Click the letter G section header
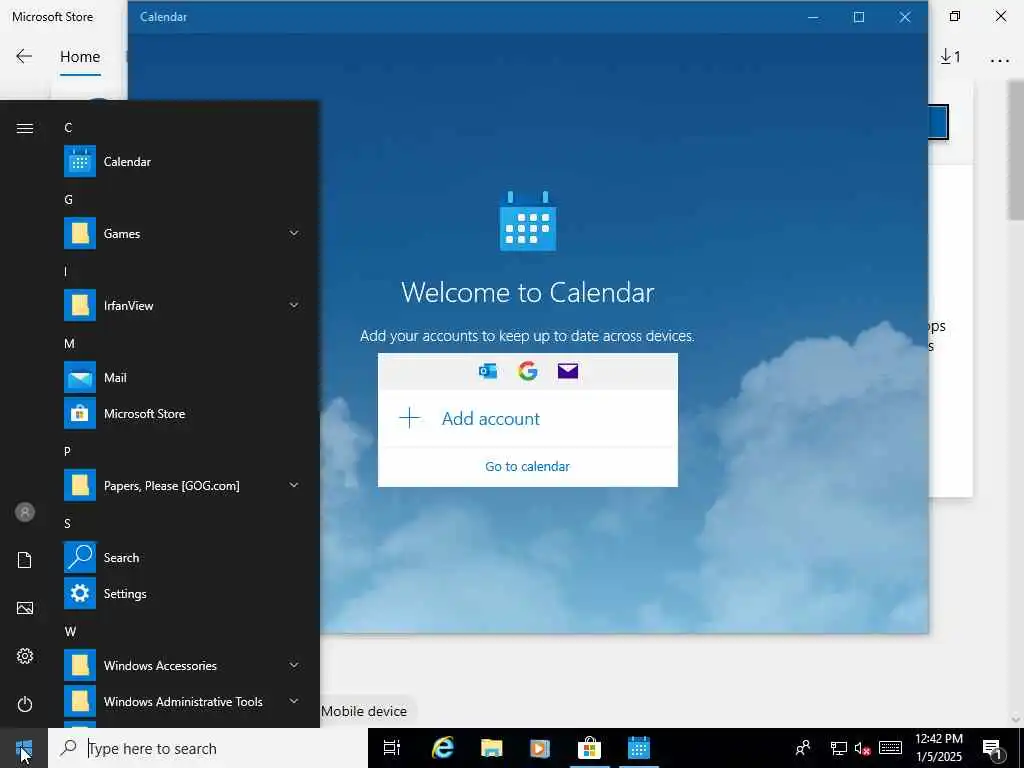Image resolution: width=1024 pixels, height=768 pixels. pos(69,199)
